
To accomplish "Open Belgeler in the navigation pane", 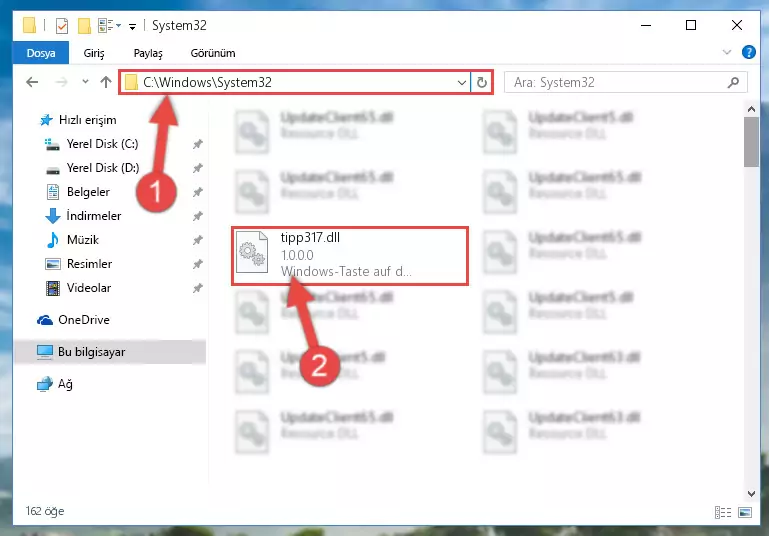I will (88, 192).
